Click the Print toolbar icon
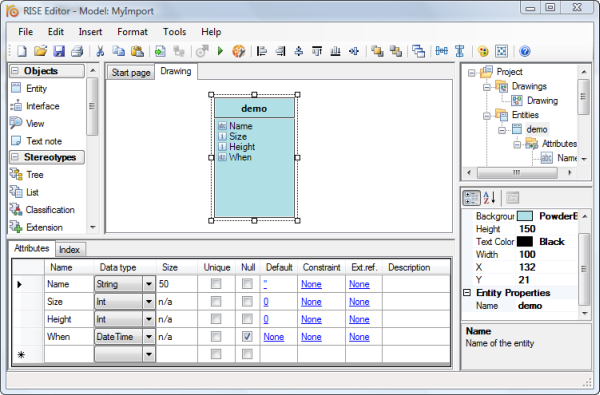 pyautogui.click(x=77, y=51)
